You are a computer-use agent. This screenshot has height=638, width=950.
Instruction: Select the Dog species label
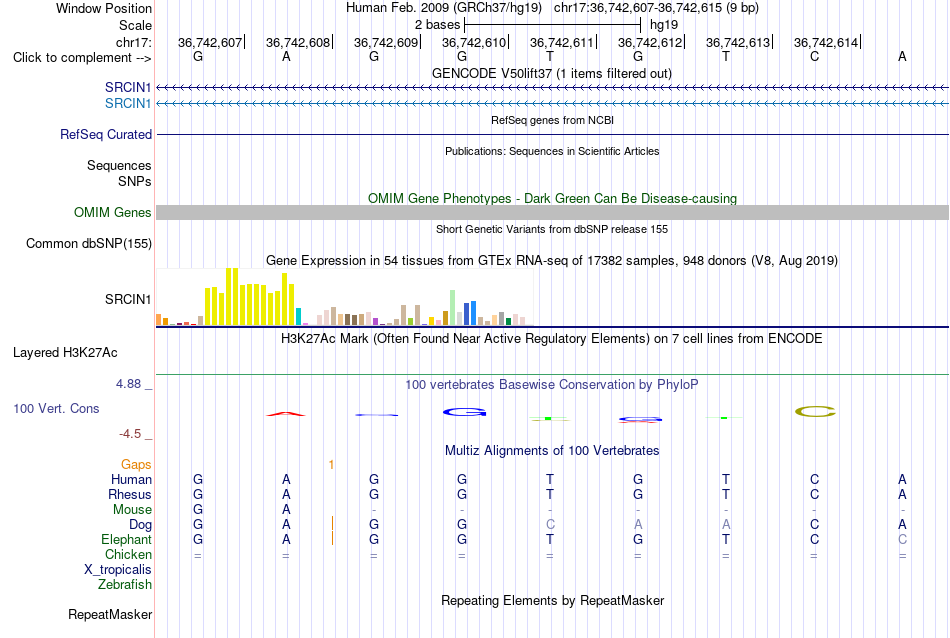tap(141, 525)
